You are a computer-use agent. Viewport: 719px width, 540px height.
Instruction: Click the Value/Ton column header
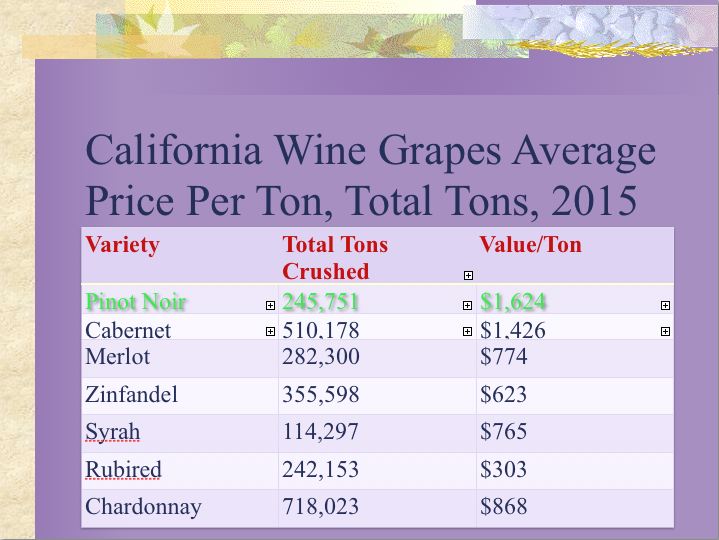point(530,245)
